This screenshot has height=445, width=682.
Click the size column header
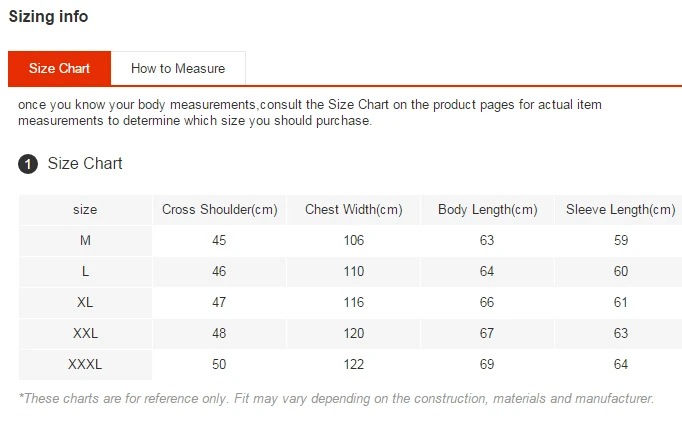pyautogui.click(x=85, y=210)
